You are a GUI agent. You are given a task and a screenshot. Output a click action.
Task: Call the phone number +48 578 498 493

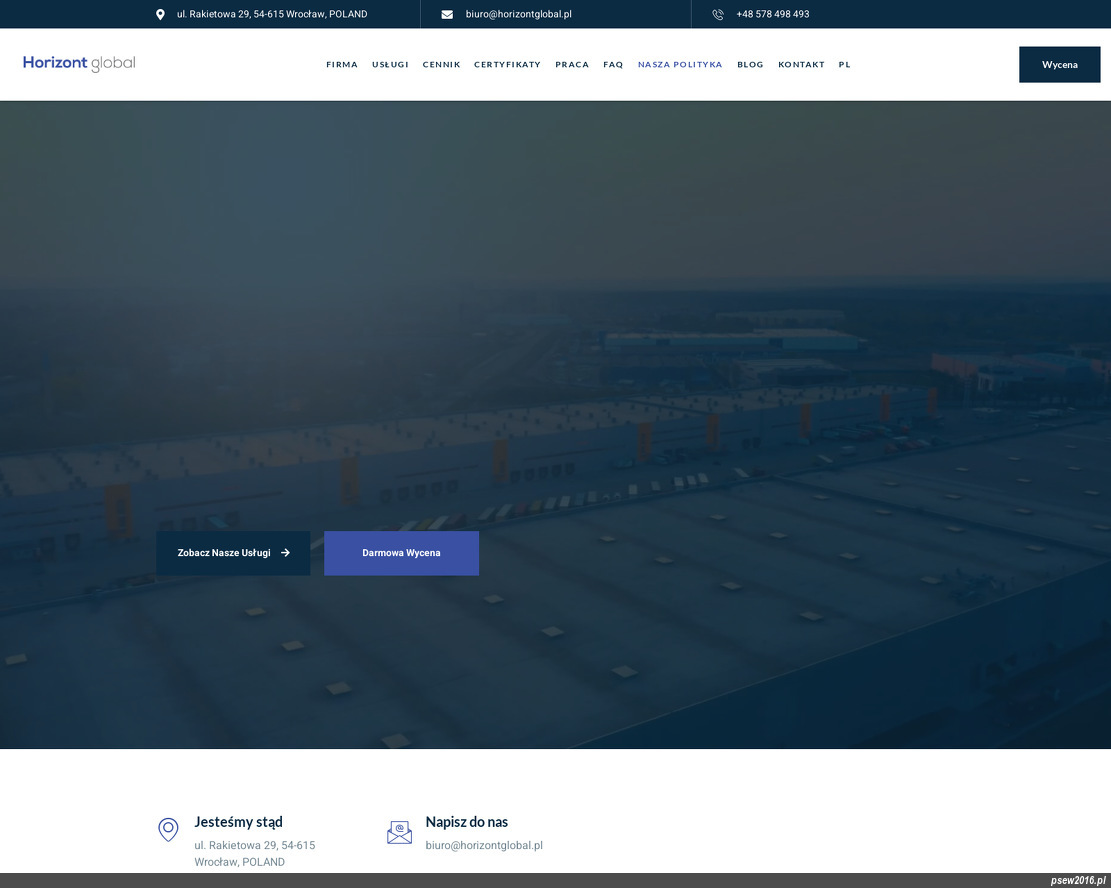[x=773, y=14]
